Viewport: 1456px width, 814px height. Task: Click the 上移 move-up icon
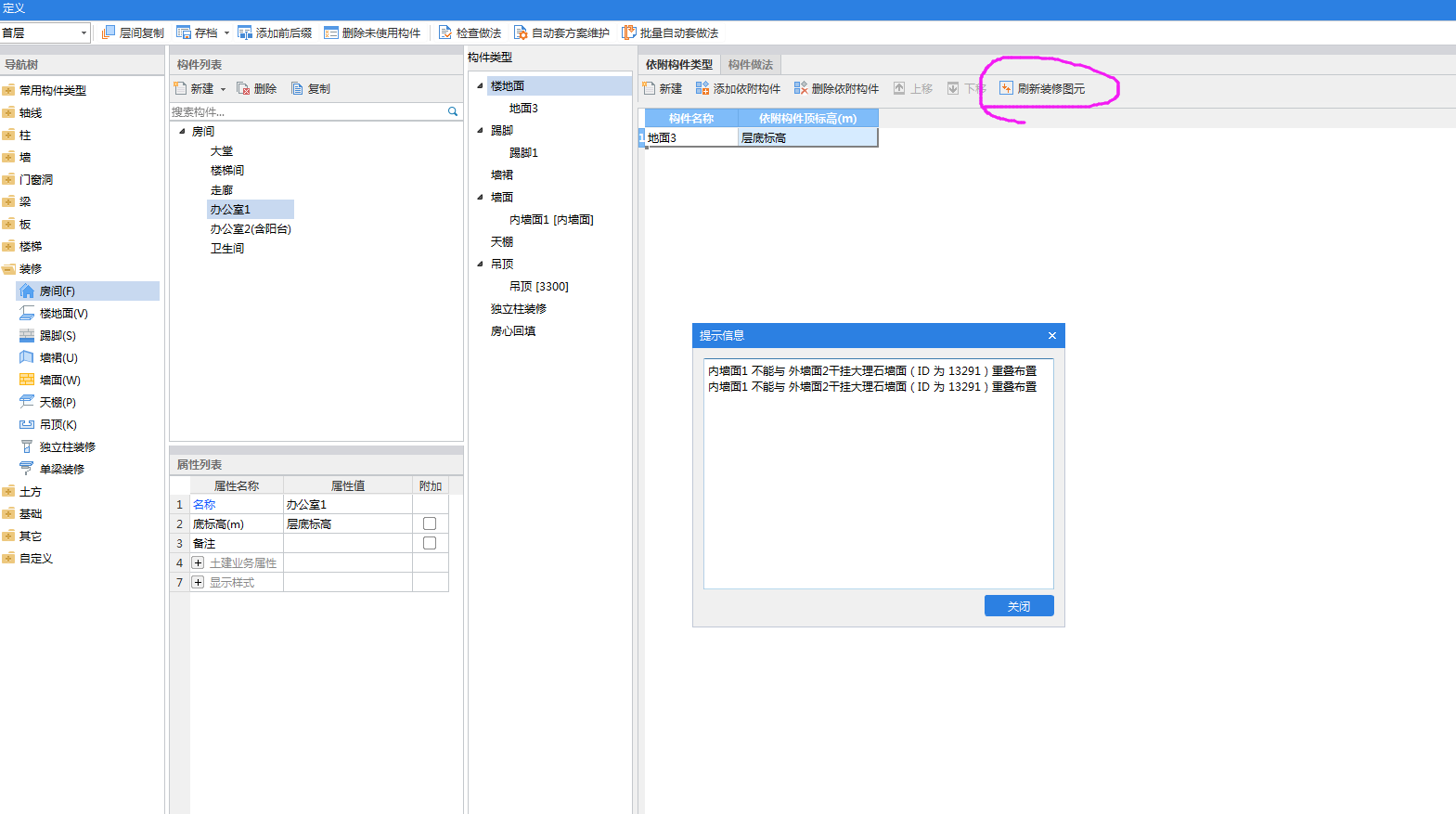(899, 88)
